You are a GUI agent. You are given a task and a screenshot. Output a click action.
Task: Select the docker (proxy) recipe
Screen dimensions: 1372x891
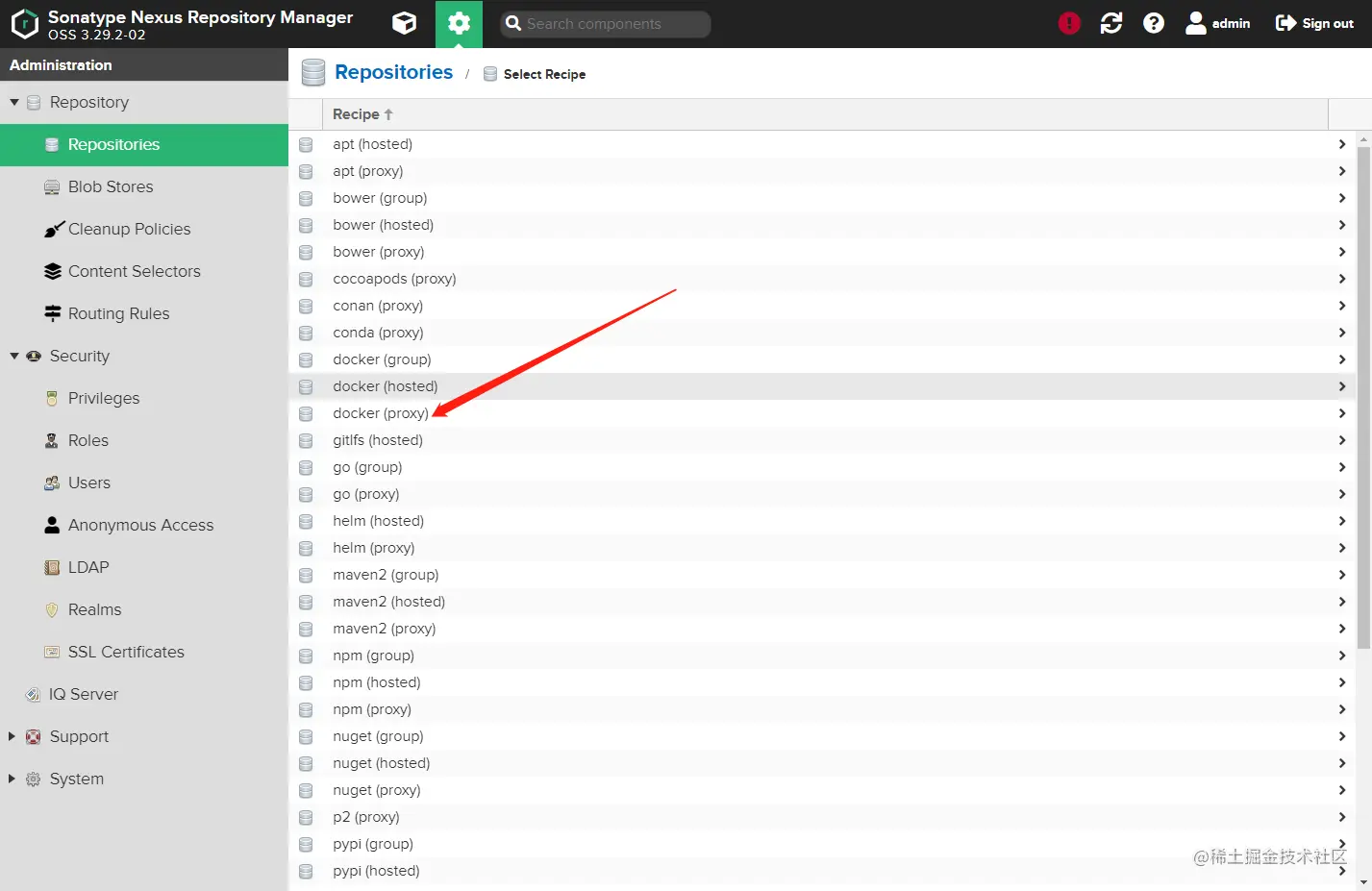point(822,413)
